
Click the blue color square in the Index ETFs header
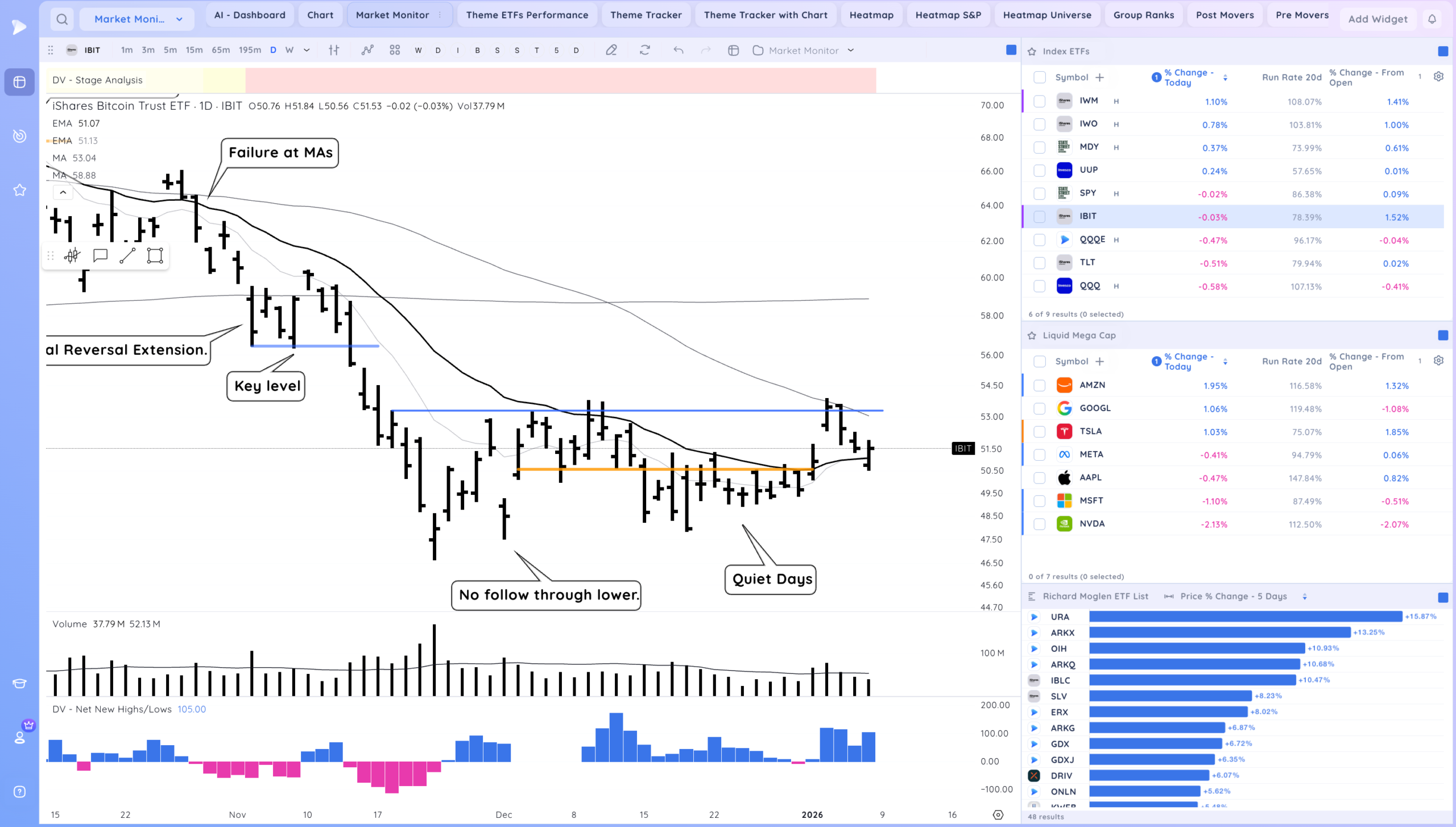point(1443,51)
